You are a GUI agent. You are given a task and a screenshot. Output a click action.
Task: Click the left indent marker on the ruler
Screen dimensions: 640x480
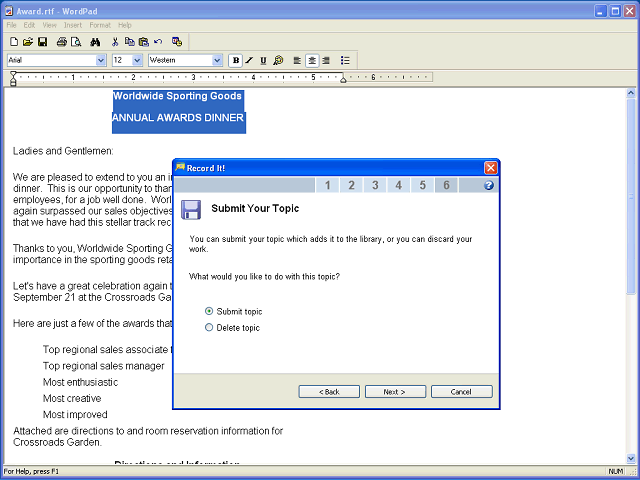[13, 81]
